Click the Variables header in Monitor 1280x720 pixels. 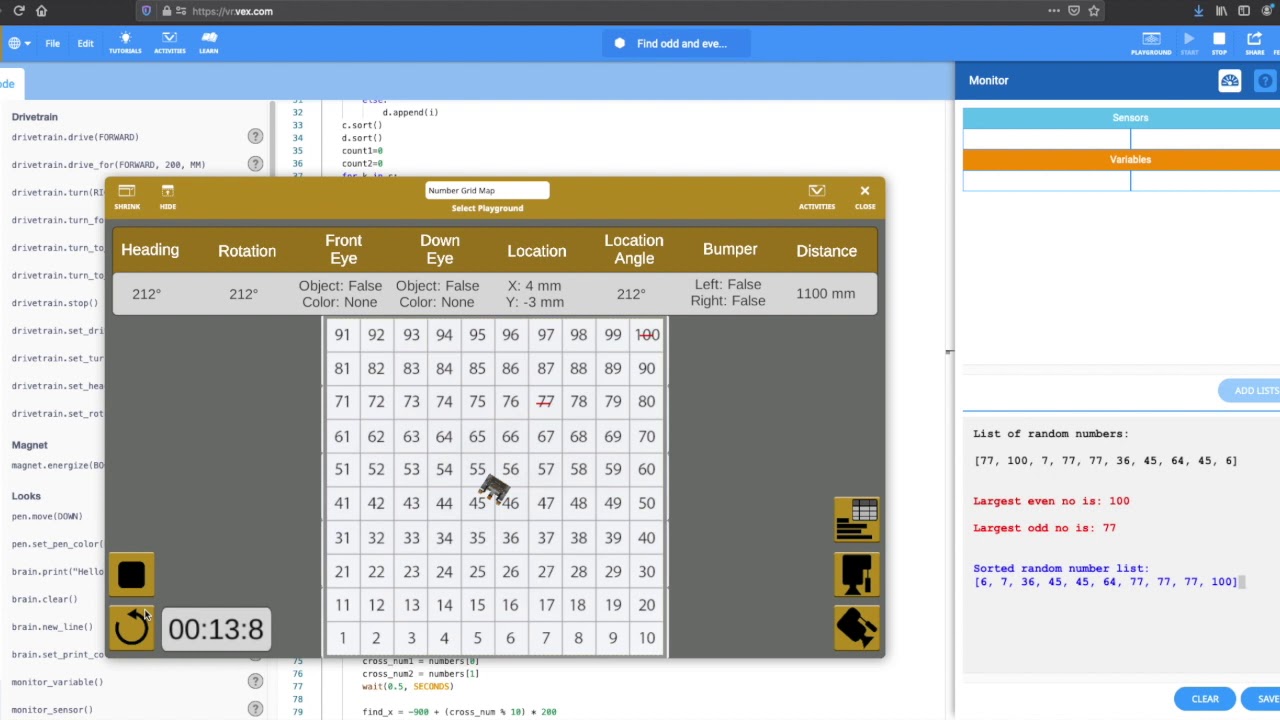(1130, 160)
